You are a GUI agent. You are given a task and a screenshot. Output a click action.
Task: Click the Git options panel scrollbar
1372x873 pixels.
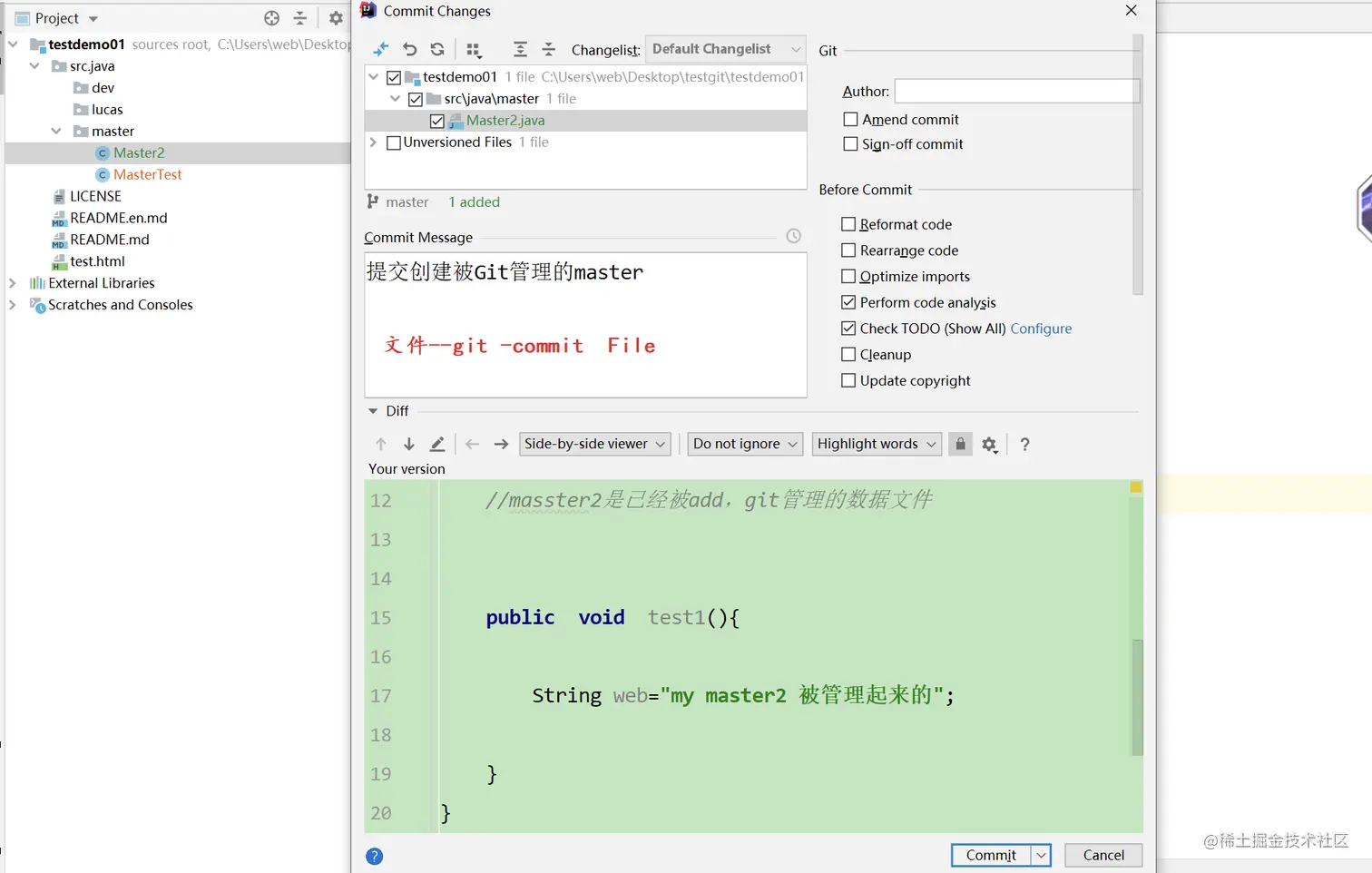pos(1138,165)
